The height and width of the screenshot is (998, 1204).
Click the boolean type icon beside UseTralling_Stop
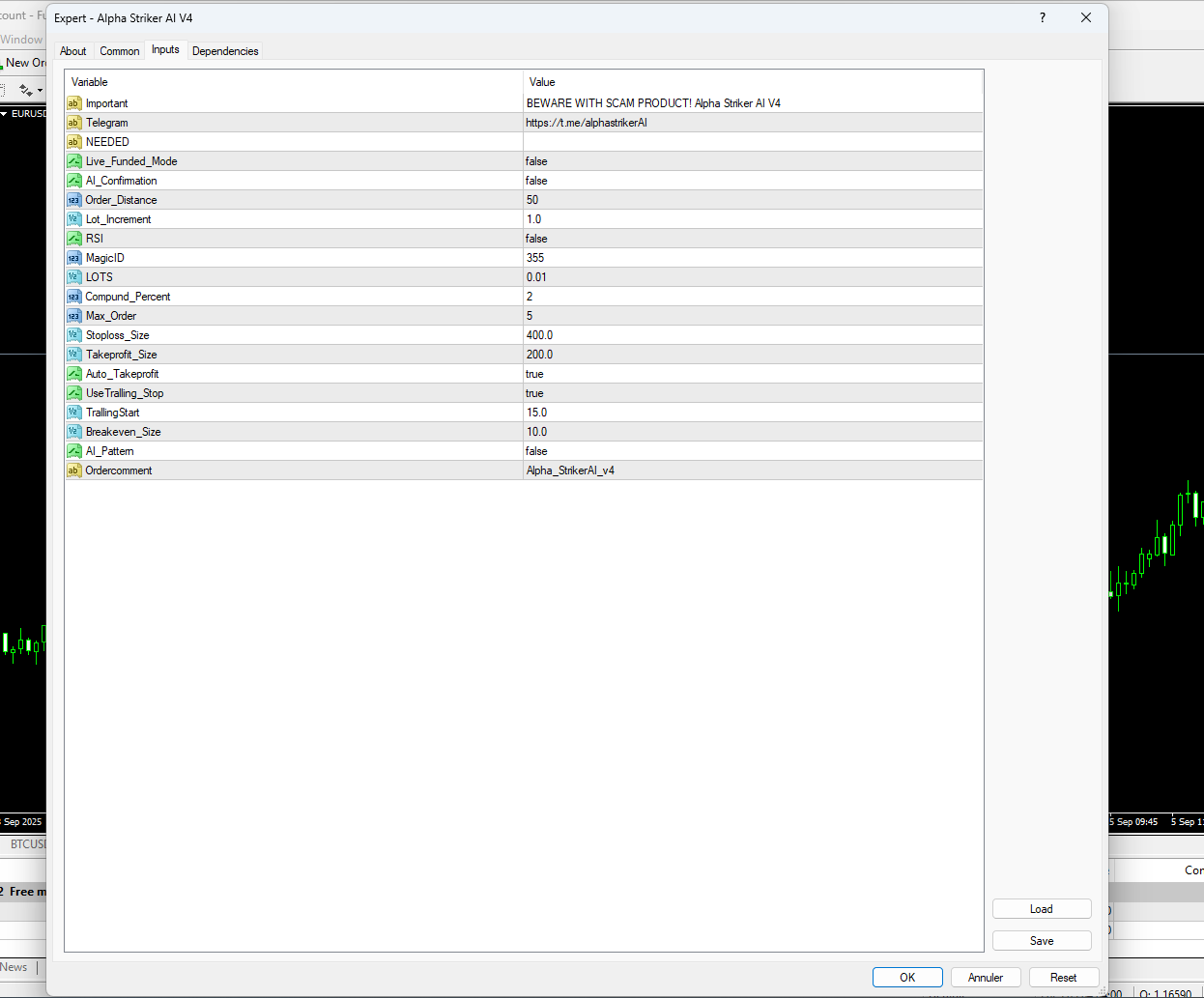(x=73, y=393)
